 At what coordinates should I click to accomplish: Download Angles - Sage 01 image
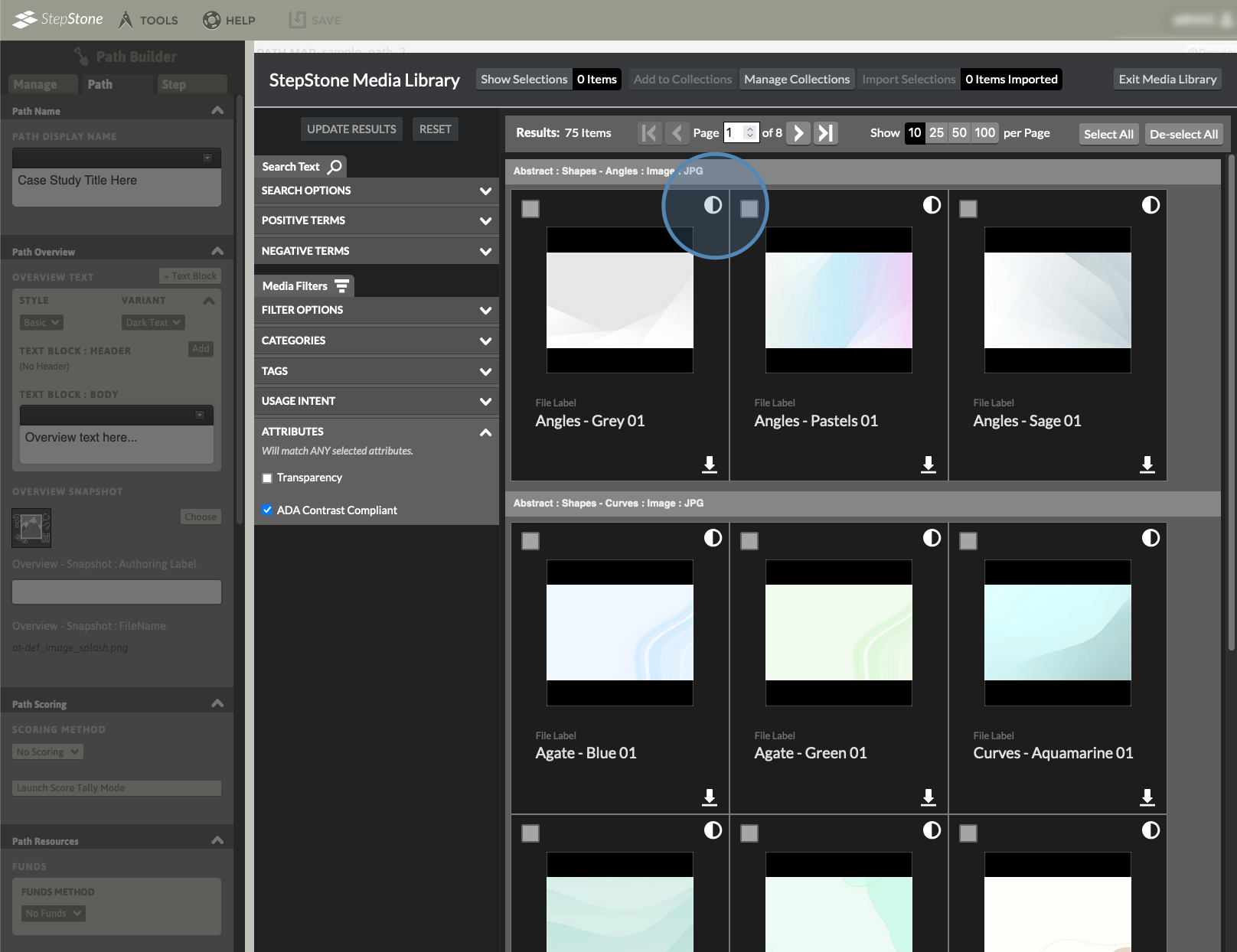pyautogui.click(x=1147, y=465)
